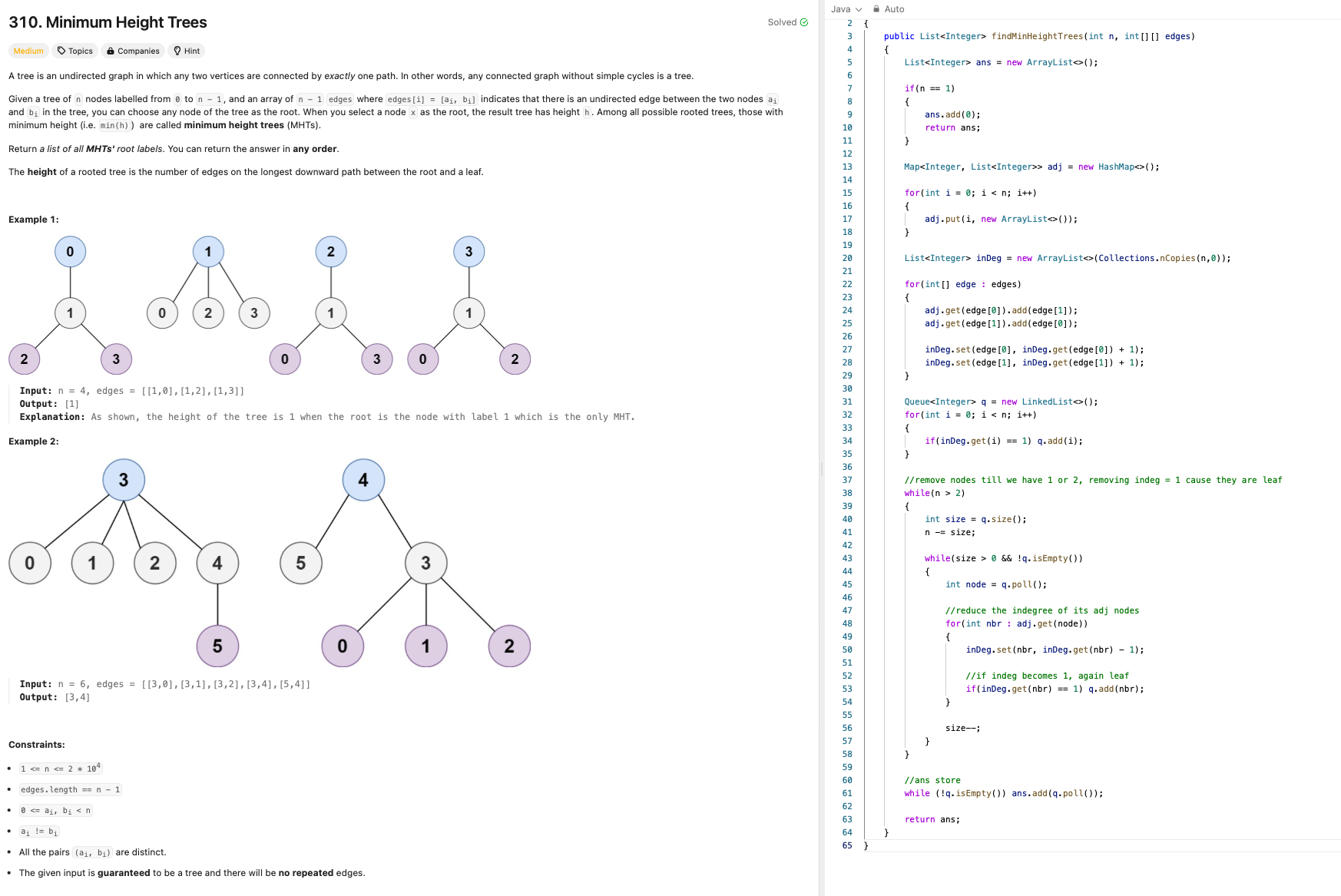Screen dimensions: 1341x896
Task: Click the Map adj = new HashMap line
Action: click(1031, 167)
